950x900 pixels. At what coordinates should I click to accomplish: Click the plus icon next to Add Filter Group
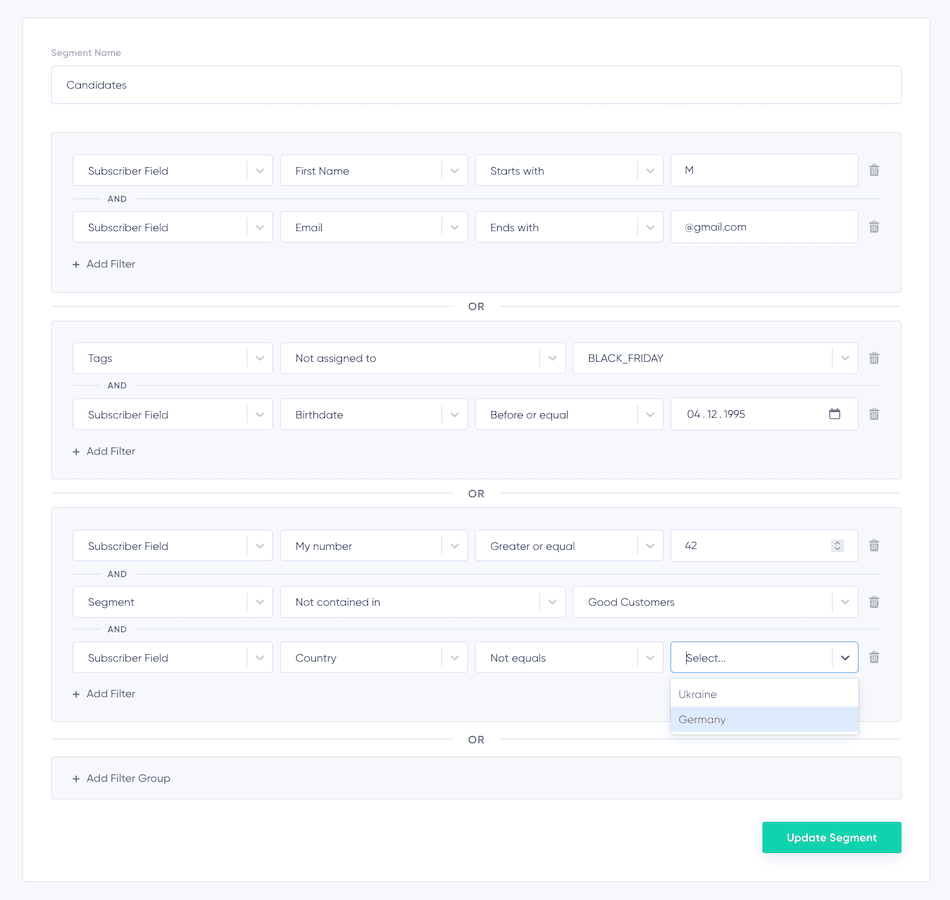[75, 778]
